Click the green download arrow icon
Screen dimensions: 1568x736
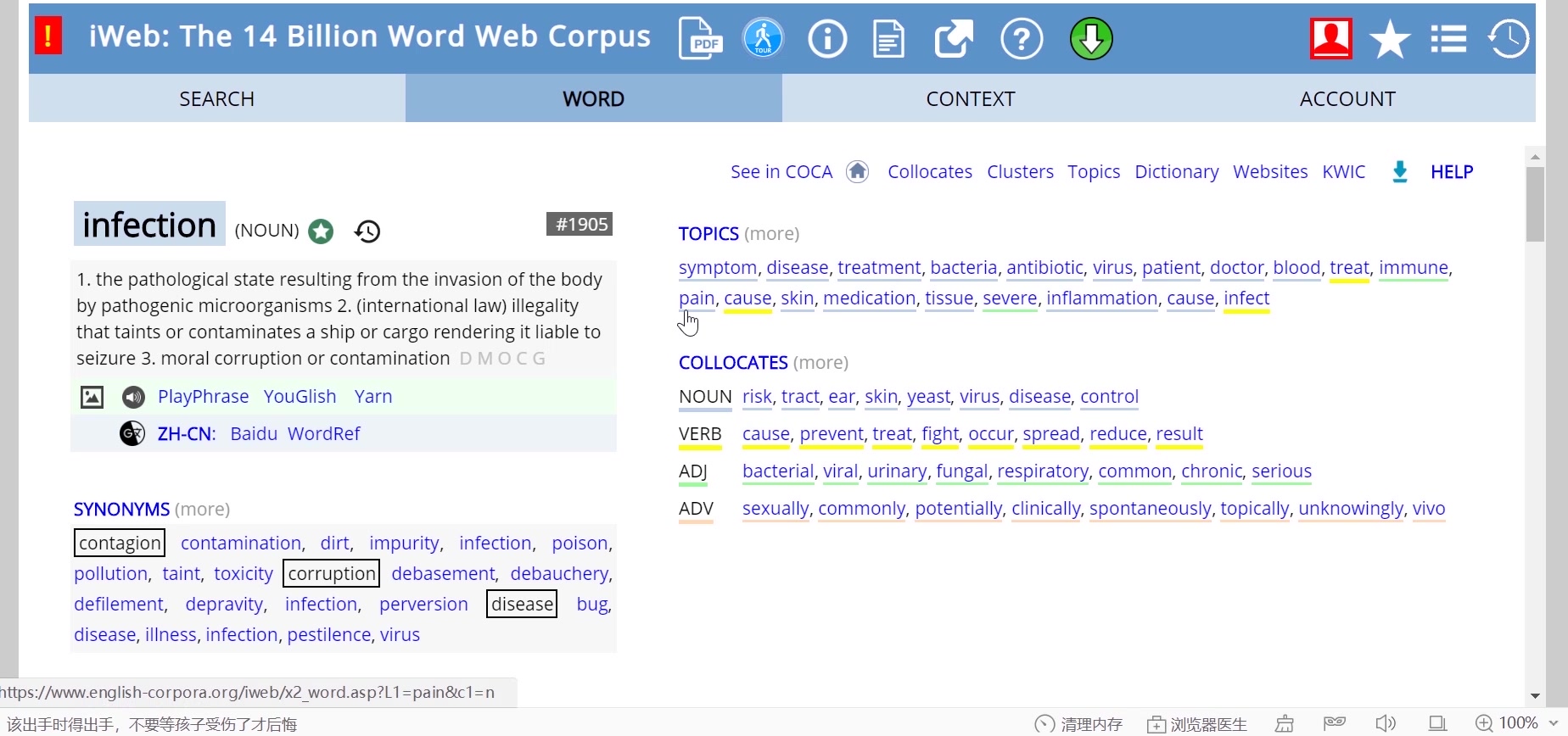click(x=1091, y=39)
